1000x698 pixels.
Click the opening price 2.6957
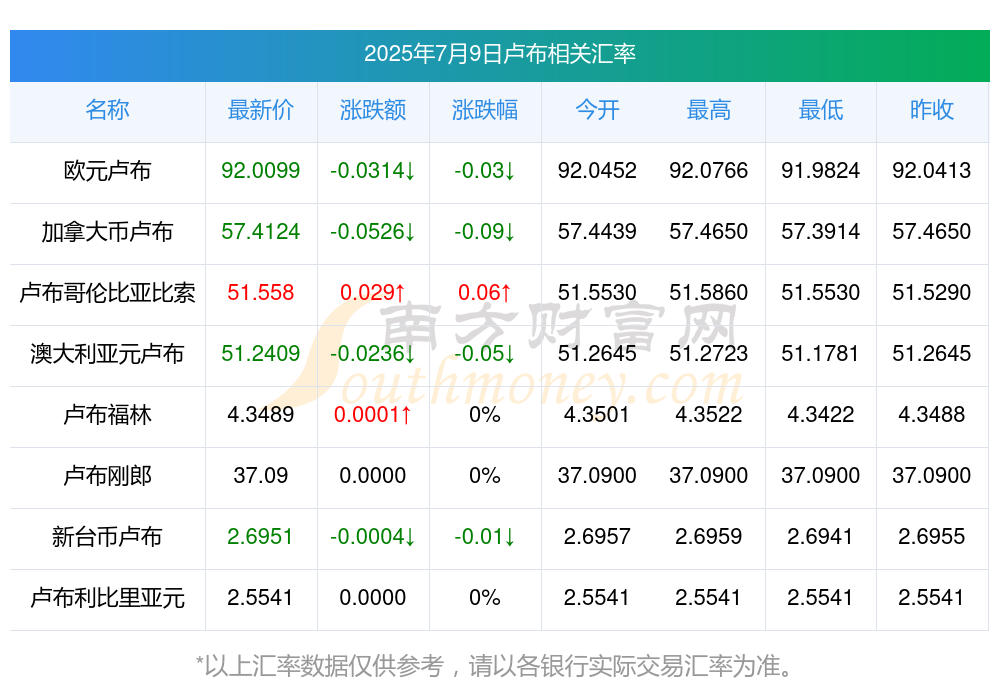(x=597, y=536)
